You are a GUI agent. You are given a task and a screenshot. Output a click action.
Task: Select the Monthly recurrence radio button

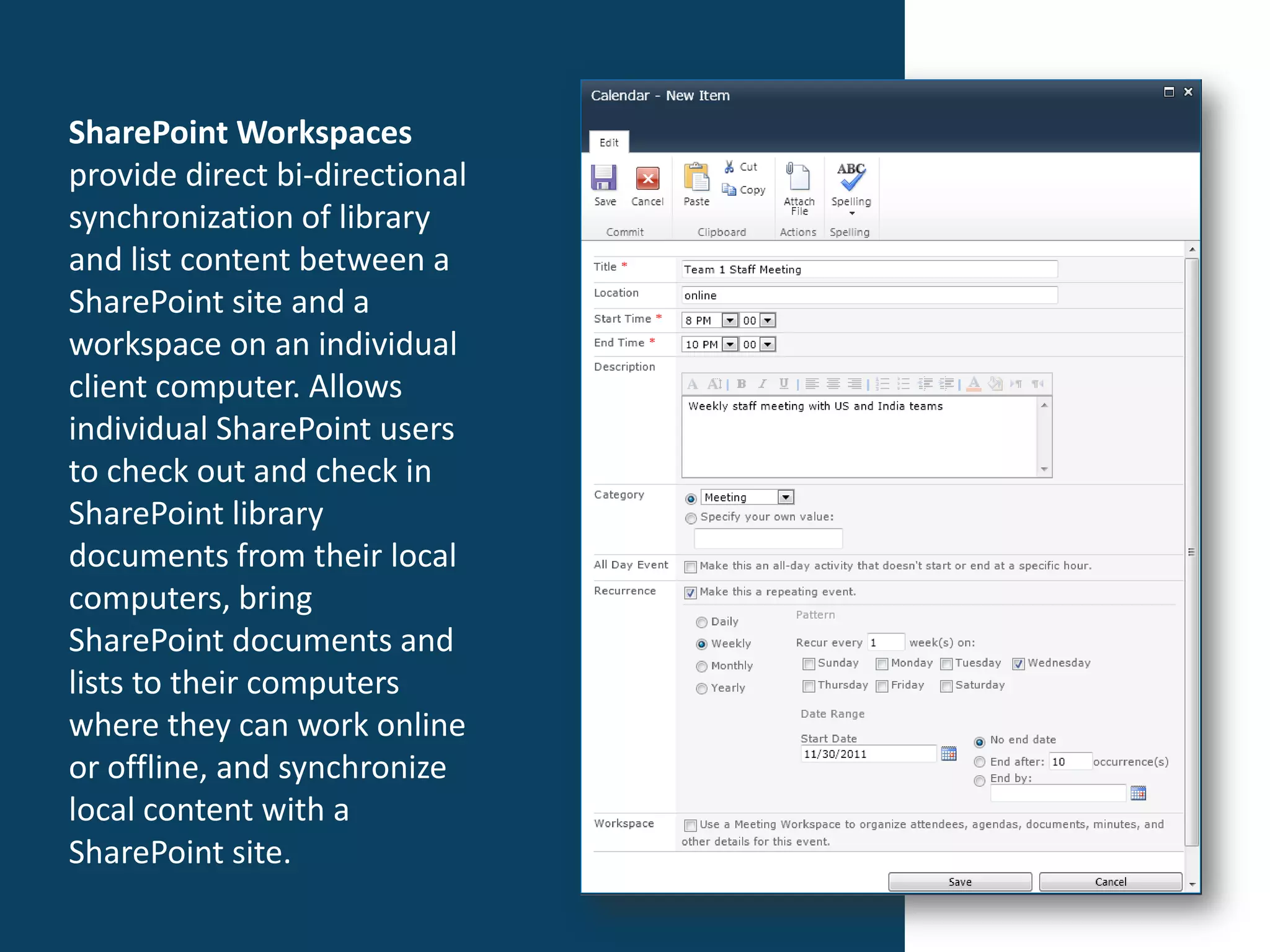click(x=701, y=666)
